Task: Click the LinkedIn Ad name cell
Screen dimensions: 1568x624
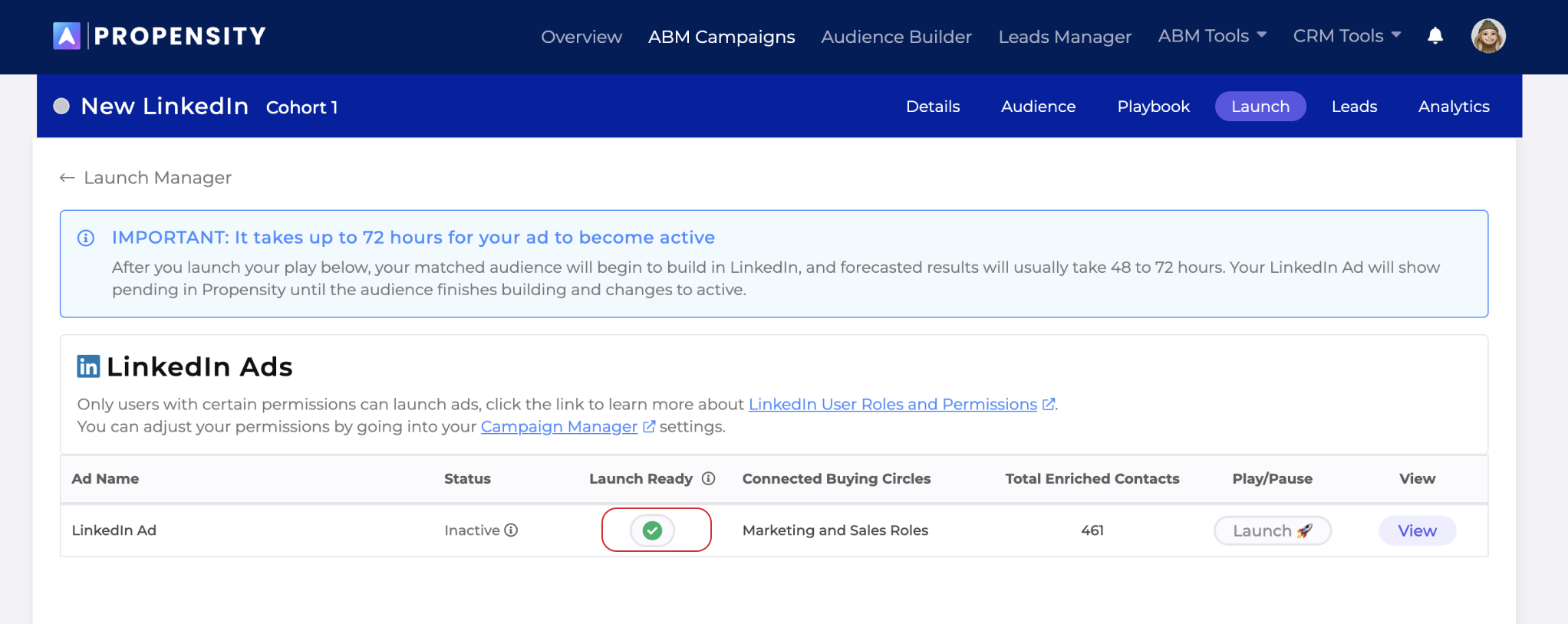Action: coord(114,530)
